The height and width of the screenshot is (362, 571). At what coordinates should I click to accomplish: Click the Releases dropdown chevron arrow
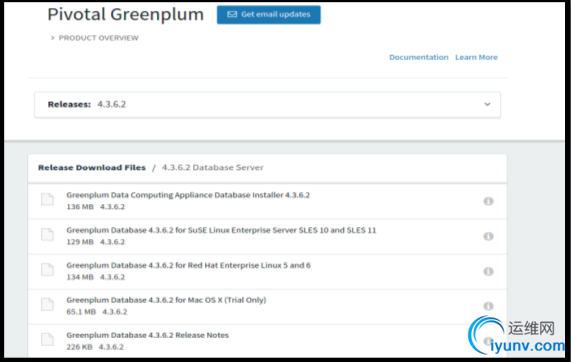487,105
